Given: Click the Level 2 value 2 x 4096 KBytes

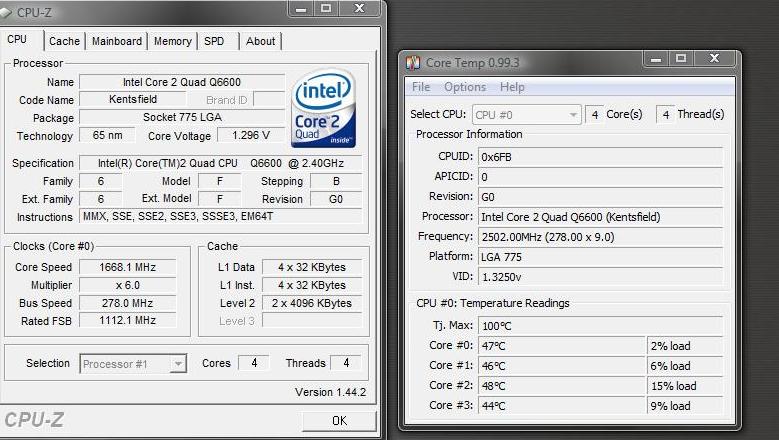Looking at the screenshot, I should [x=312, y=303].
